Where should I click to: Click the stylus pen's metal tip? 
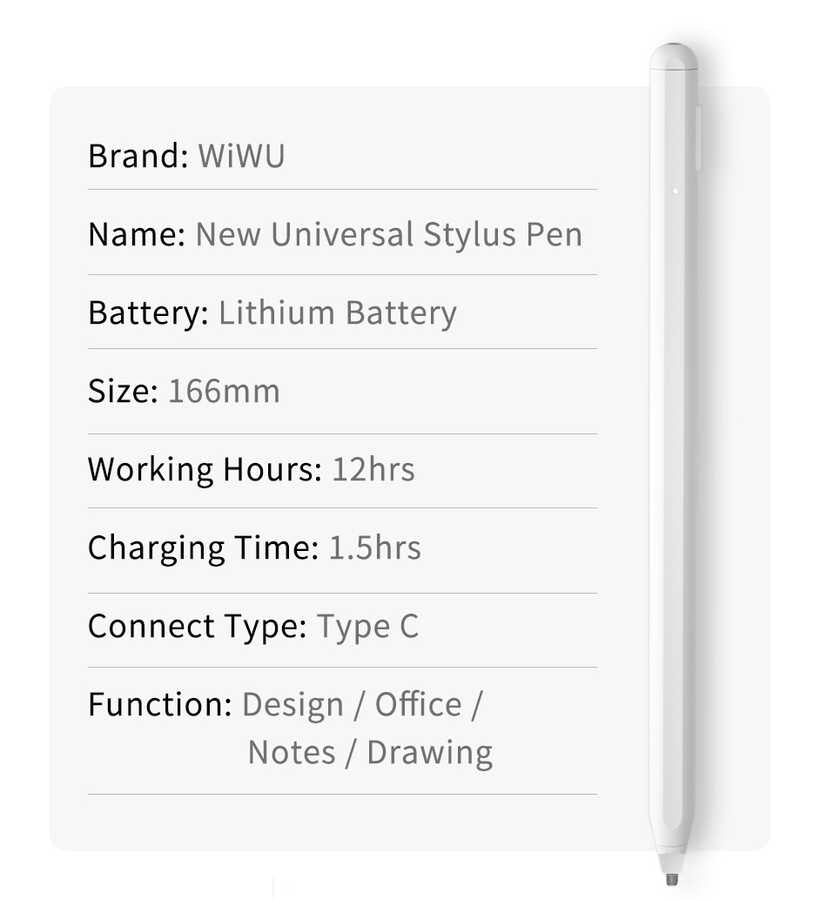point(670,877)
